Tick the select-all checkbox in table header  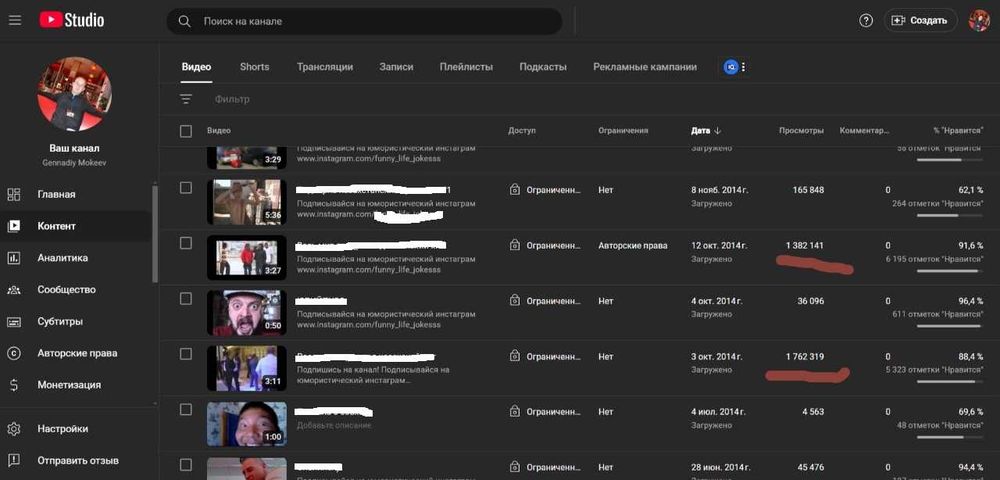click(186, 131)
